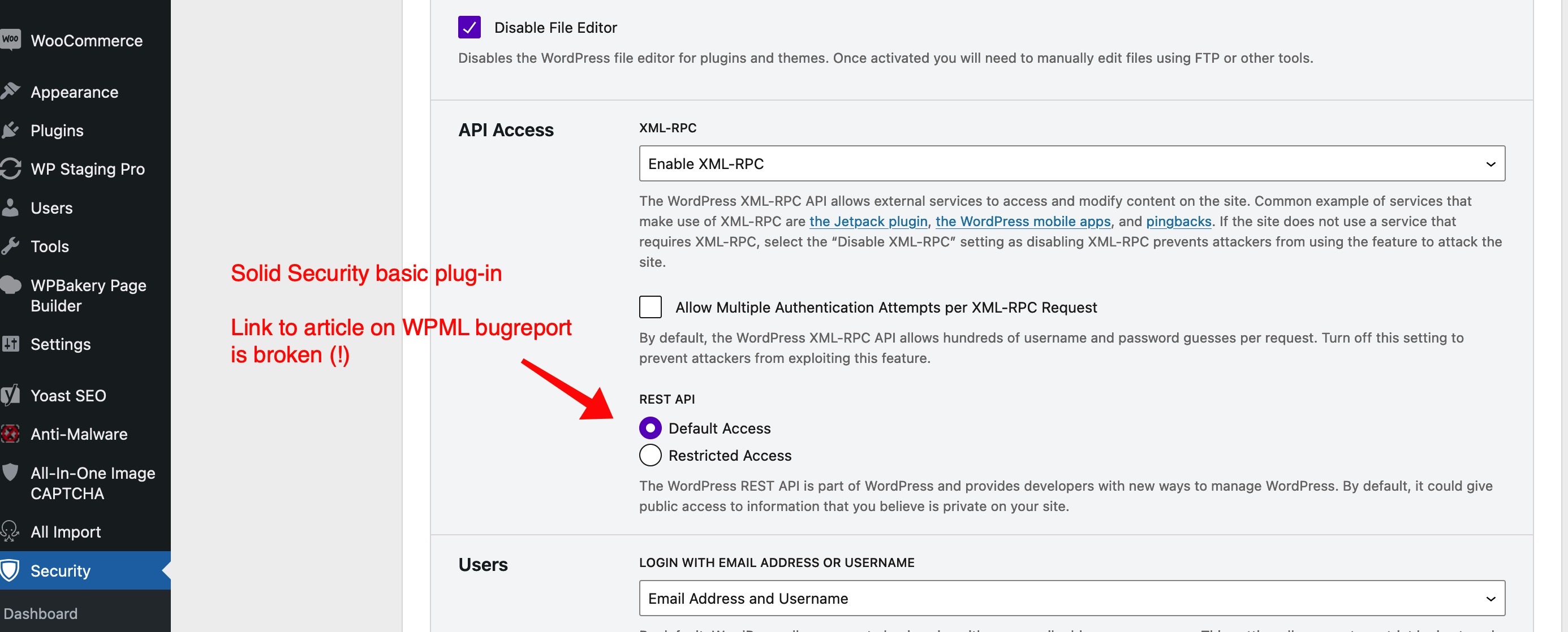Click the pingbacks link
Image resolution: width=1568 pixels, height=632 pixels.
tap(1178, 222)
